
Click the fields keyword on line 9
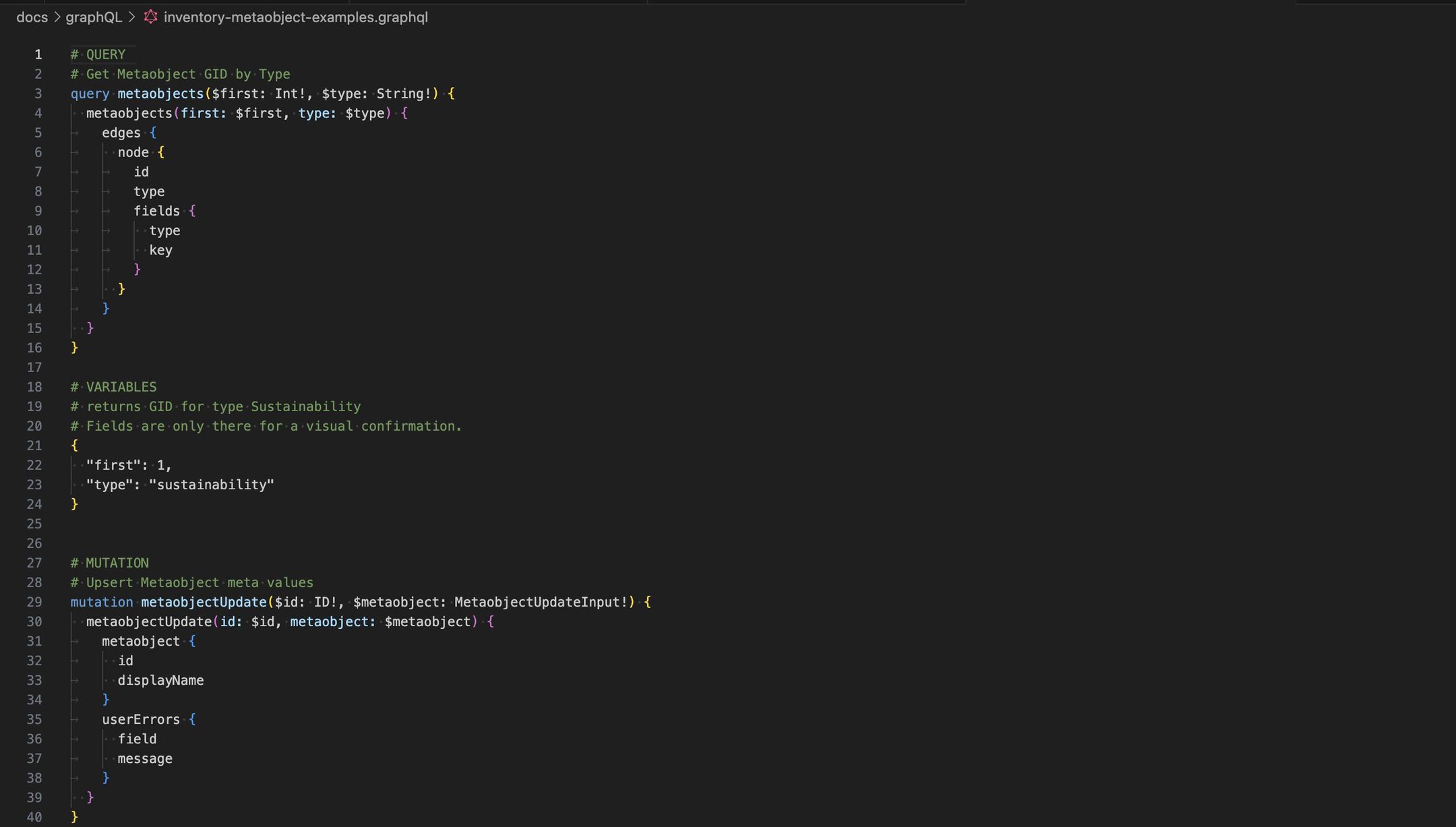[156, 211]
